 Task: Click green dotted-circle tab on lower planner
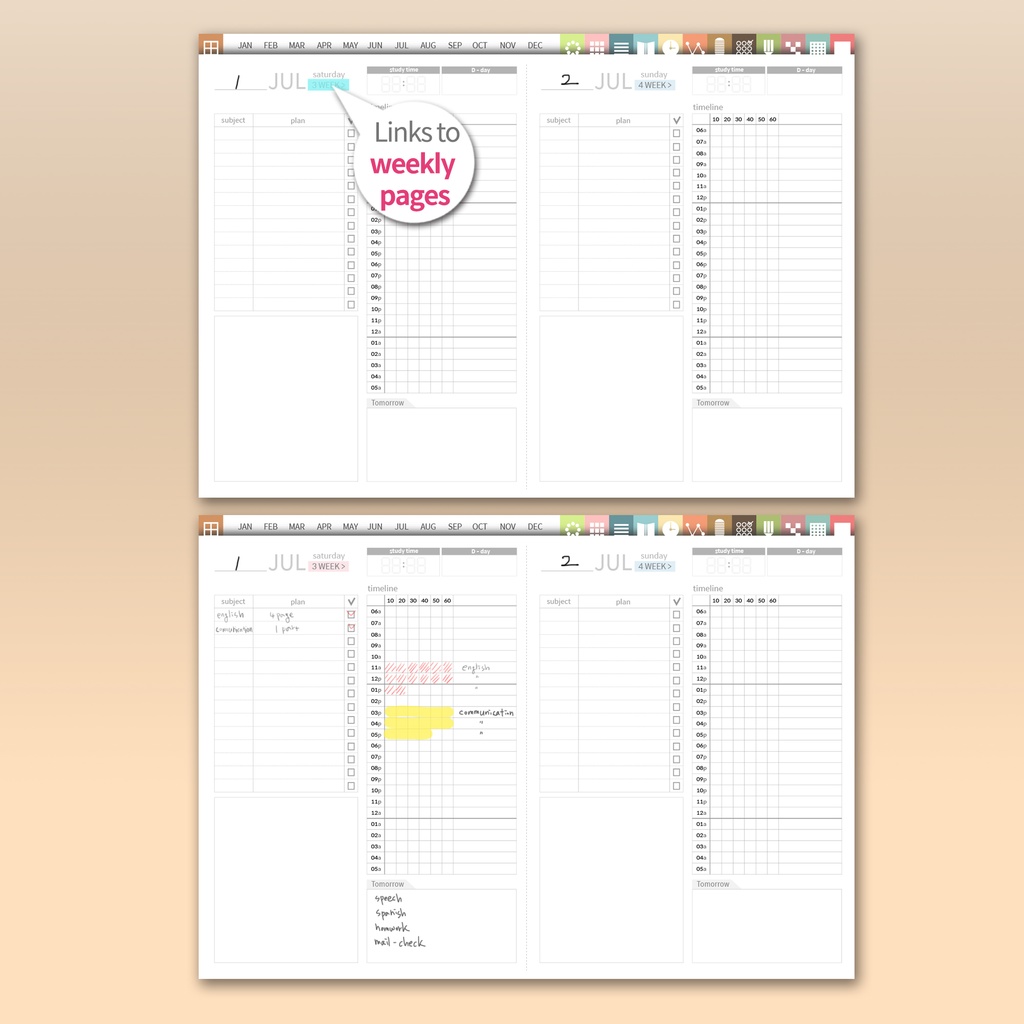[572, 526]
